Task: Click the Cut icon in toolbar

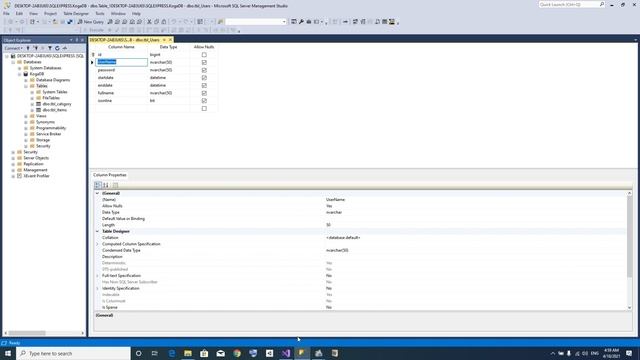Action: tap(149, 22)
